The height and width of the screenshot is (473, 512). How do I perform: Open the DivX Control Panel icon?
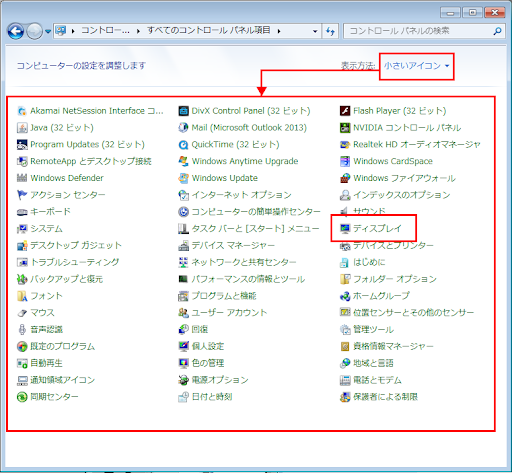(x=183, y=111)
